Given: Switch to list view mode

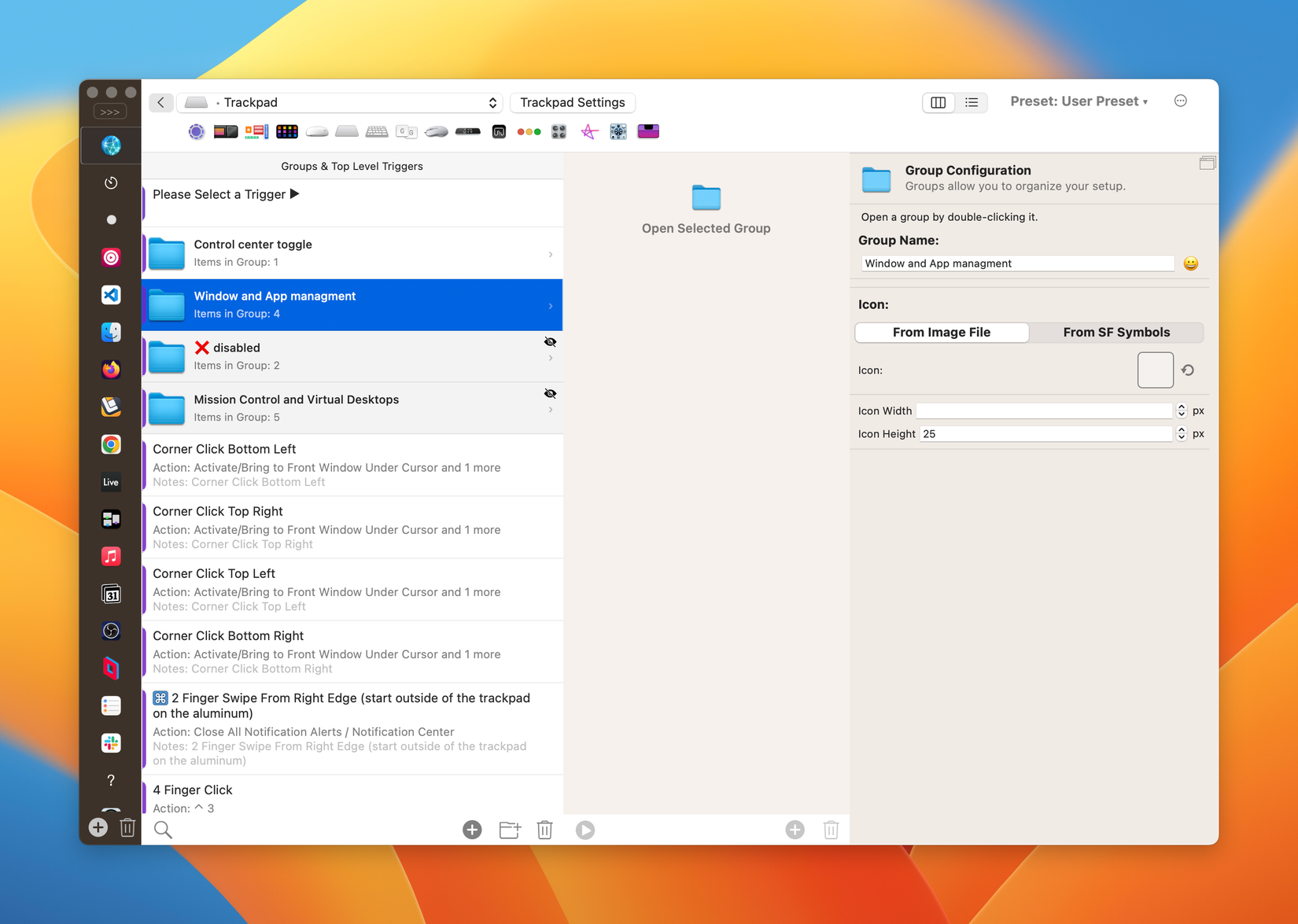Looking at the screenshot, I should [x=972, y=102].
